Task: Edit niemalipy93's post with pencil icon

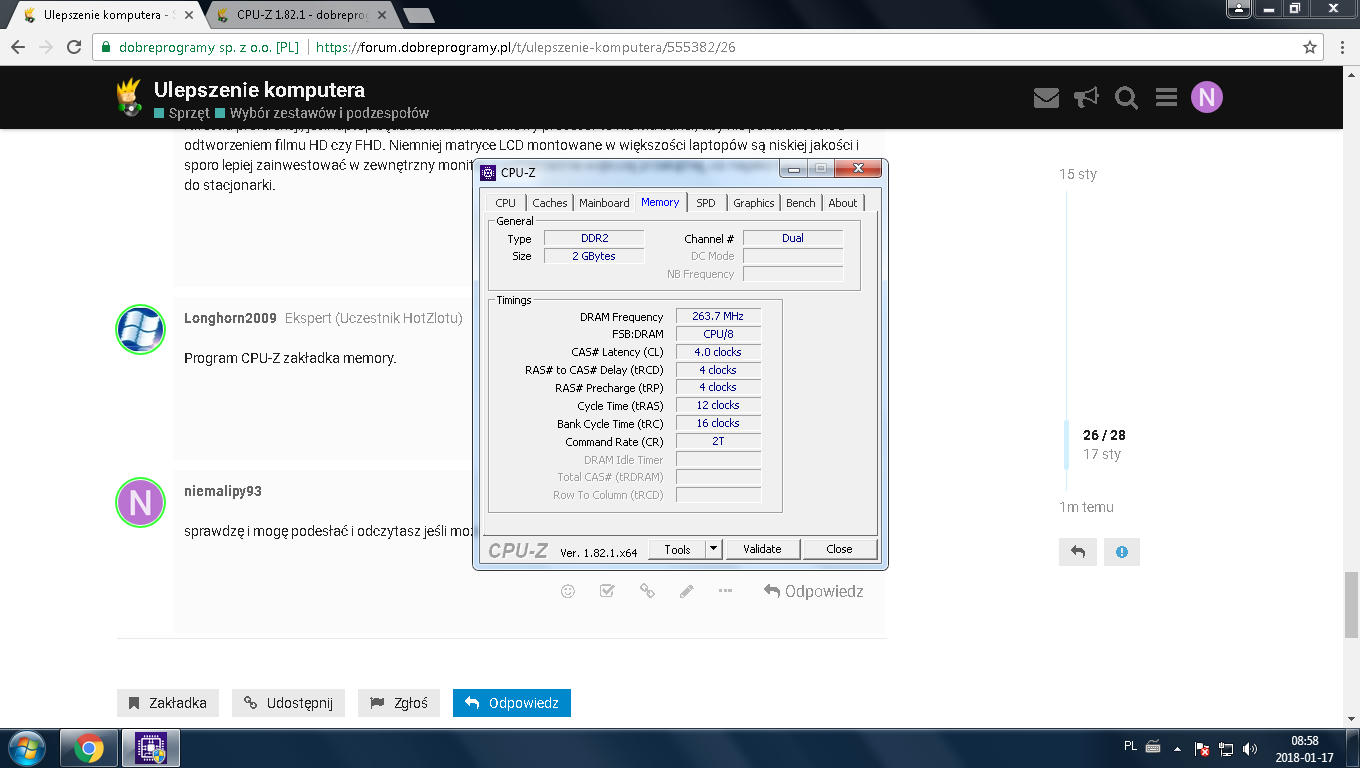Action: (686, 591)
